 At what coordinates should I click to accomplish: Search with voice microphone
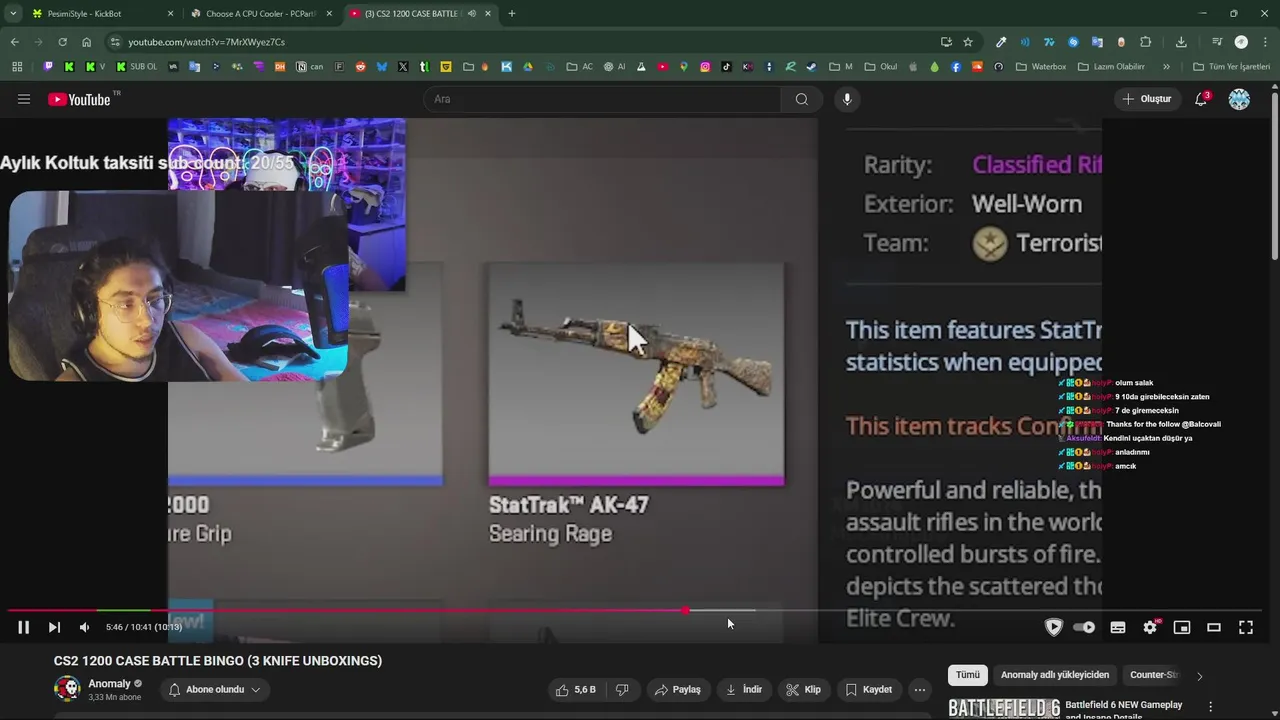pos(847,99)
